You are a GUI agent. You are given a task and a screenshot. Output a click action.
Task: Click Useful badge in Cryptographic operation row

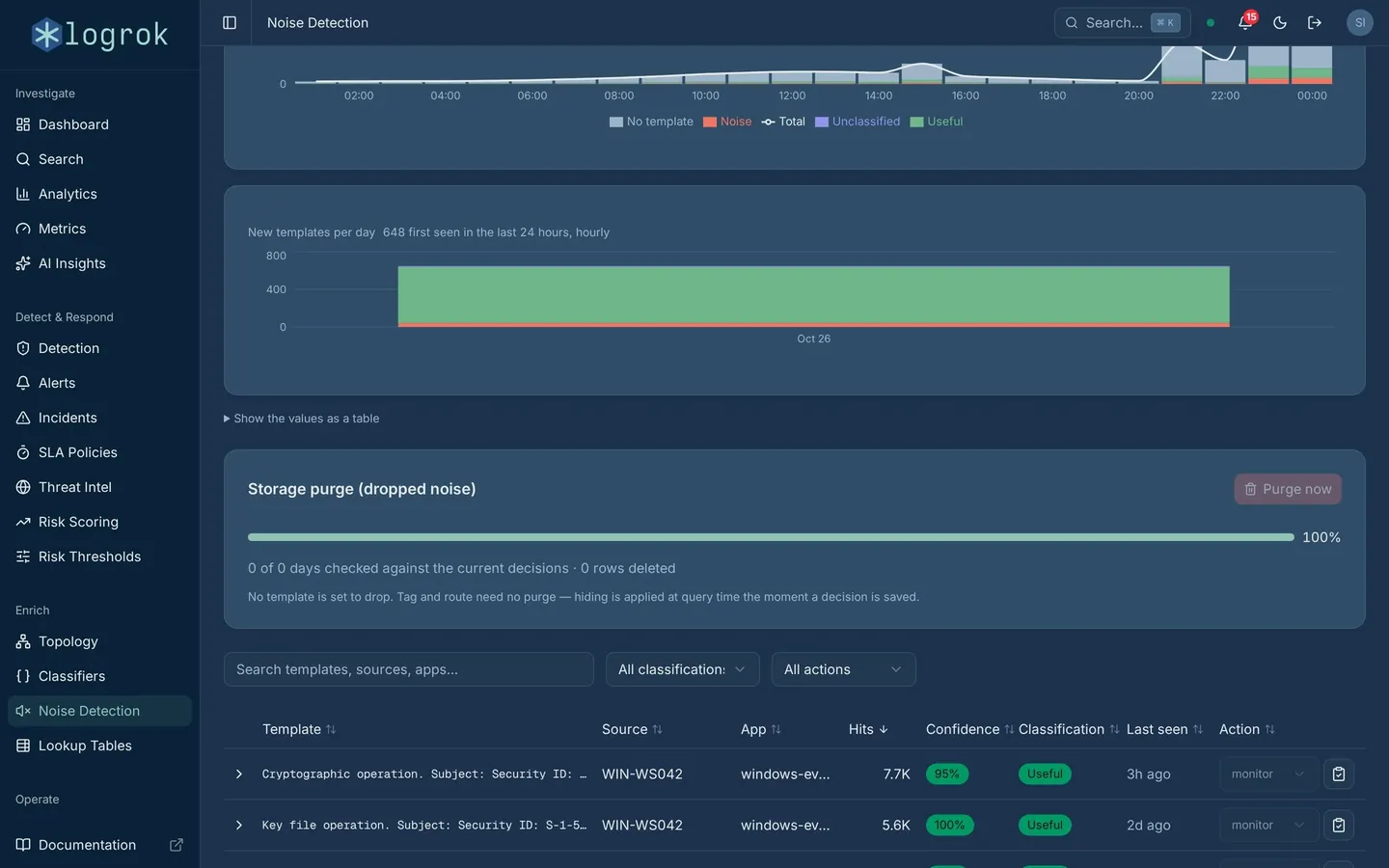pos(1045,774)
